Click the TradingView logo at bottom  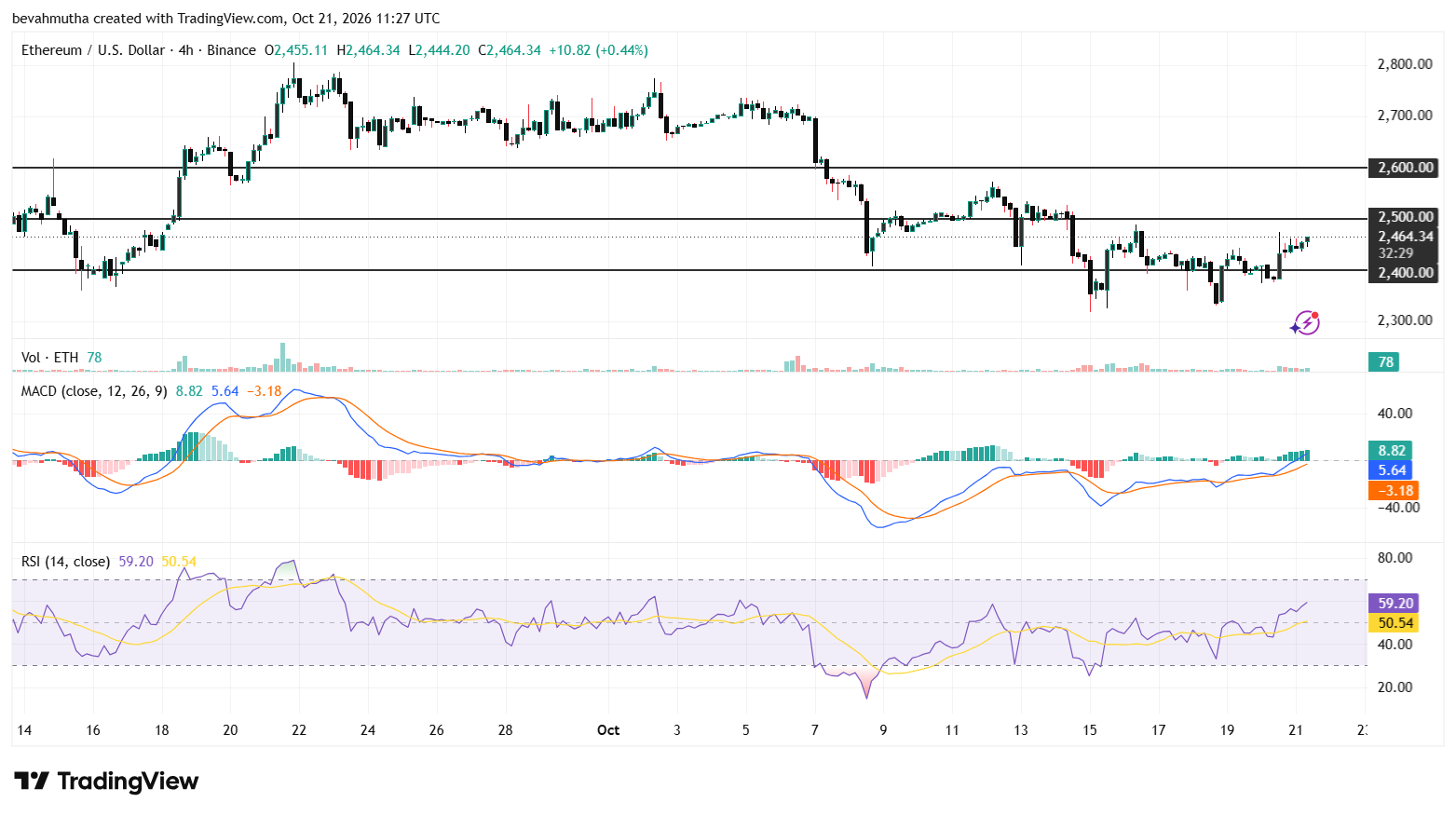(x=106, y=781)
